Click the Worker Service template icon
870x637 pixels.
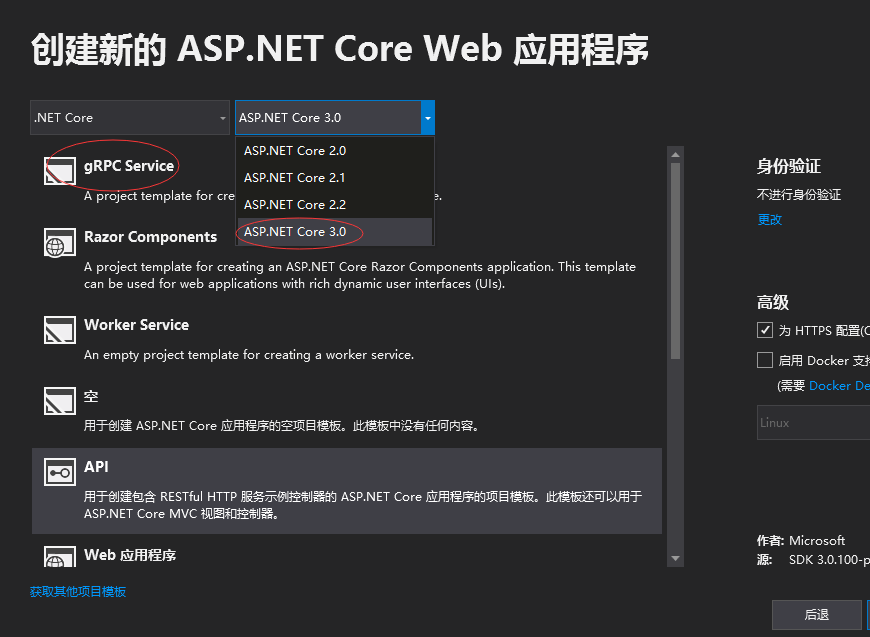pyautogui.click(x=60, y=330)
